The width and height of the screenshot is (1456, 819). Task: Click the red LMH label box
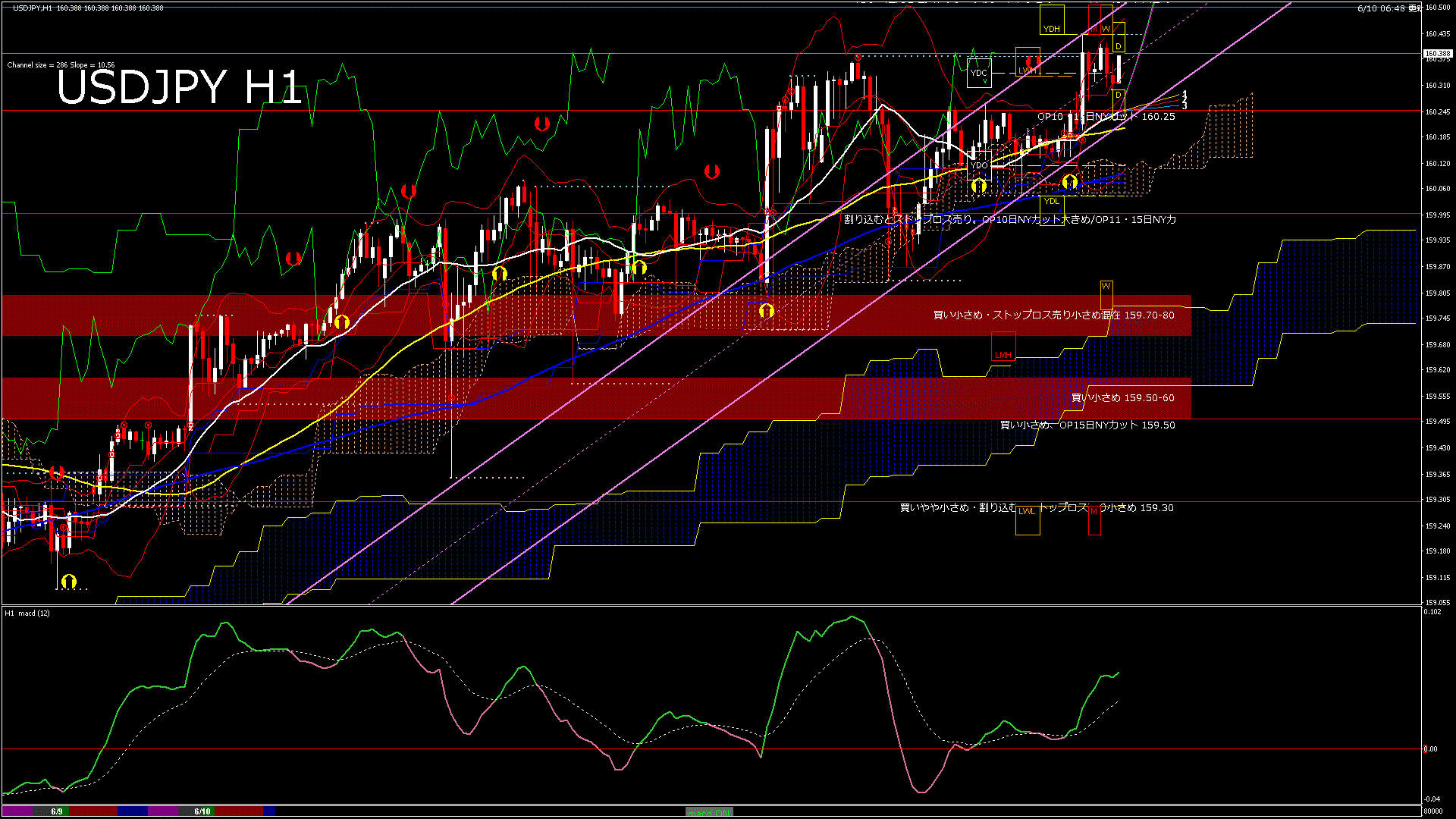pyautogui.click(x=1003, y=348)
